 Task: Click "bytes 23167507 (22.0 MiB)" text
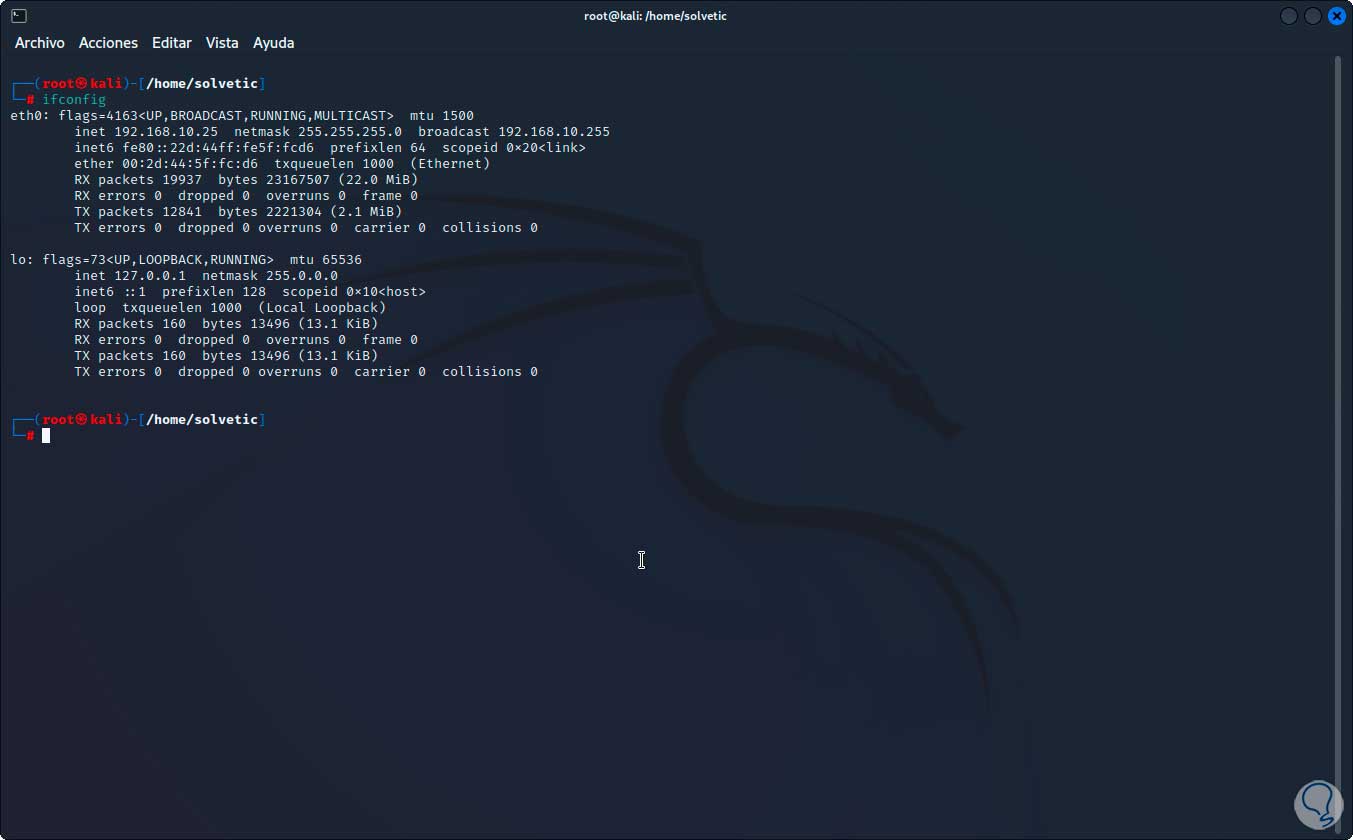pyautogui.click(x=318, y=179)
